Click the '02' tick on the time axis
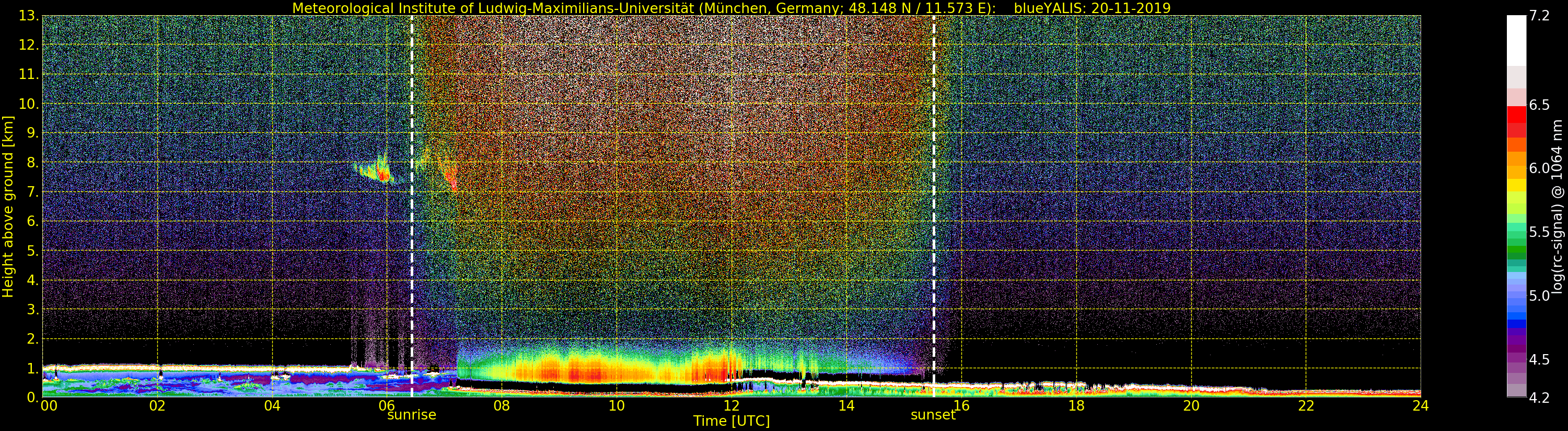 (x=157, y=405)
